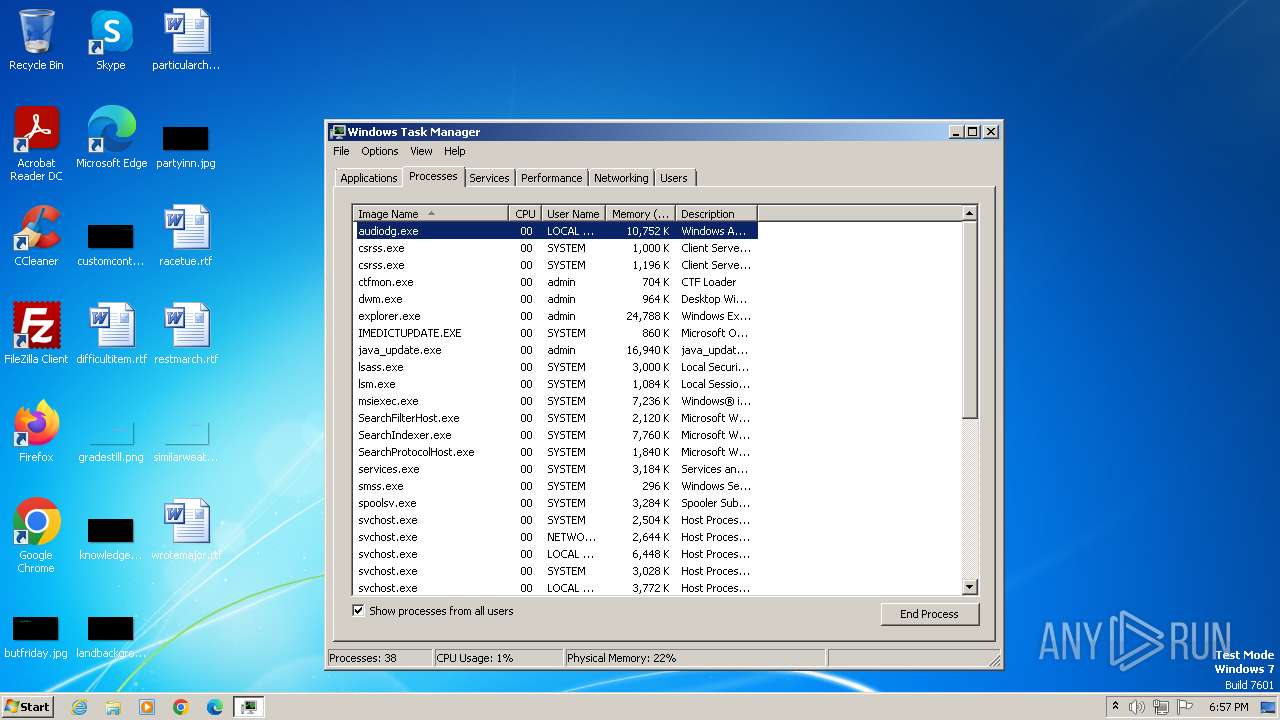This screenshot has height=720, width=1280.
Task: Open the butfriday.jpg desktop file
Action: click(36, 637)
